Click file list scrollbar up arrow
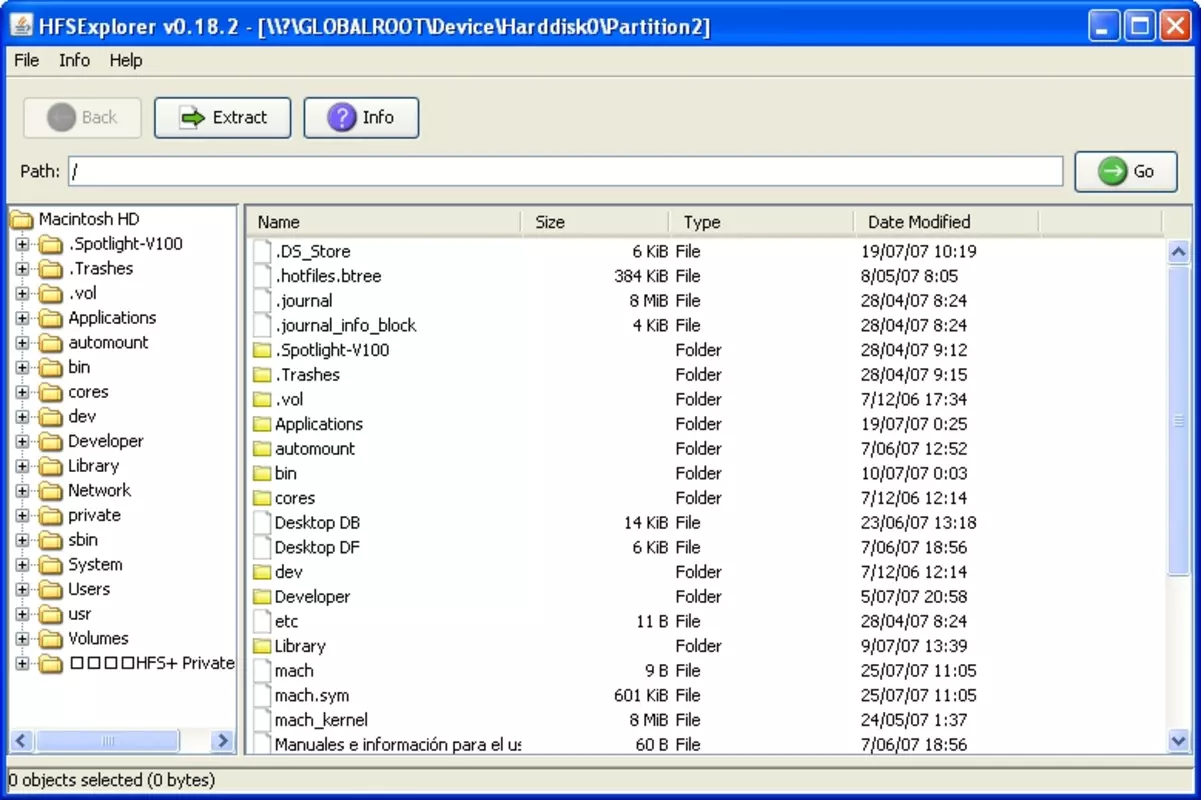Image resolution: width=1201 pixels, height=800 pixels. coord(1179,251)
